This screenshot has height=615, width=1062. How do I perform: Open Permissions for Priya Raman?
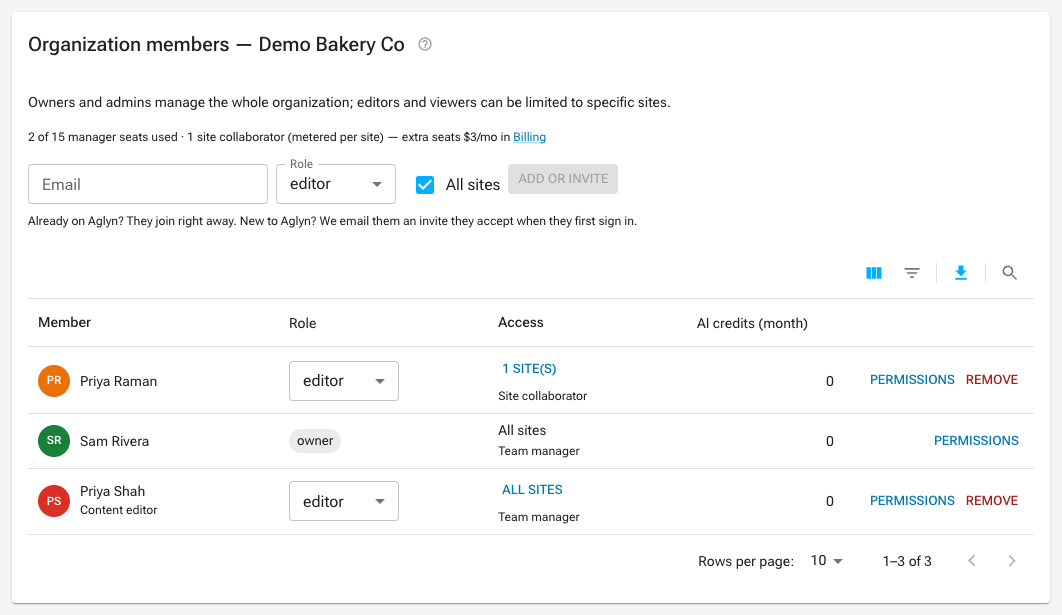(x=912, y=380)
